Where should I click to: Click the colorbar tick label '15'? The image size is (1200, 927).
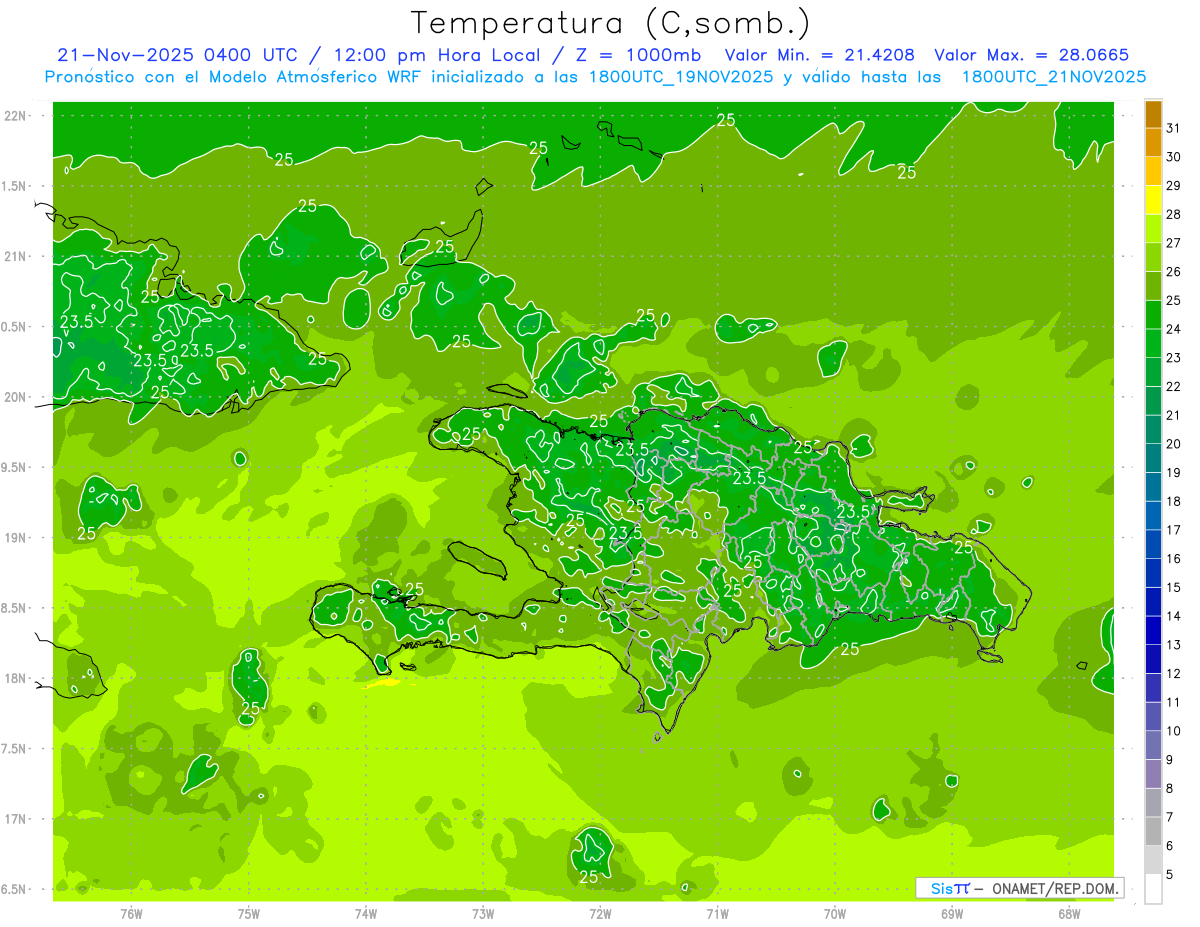point(1173,588)
